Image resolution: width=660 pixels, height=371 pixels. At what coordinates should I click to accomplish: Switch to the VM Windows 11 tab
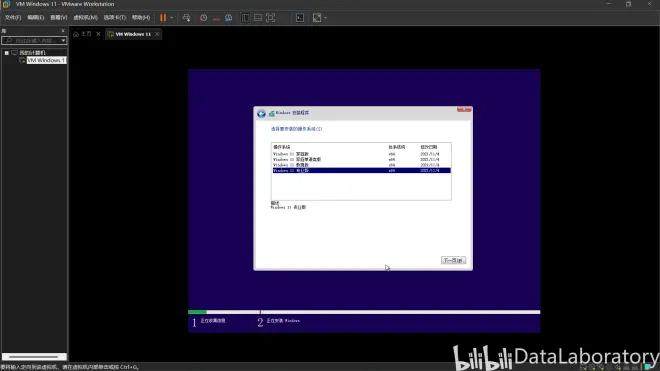pyautogui.click(x=129, y=34)
